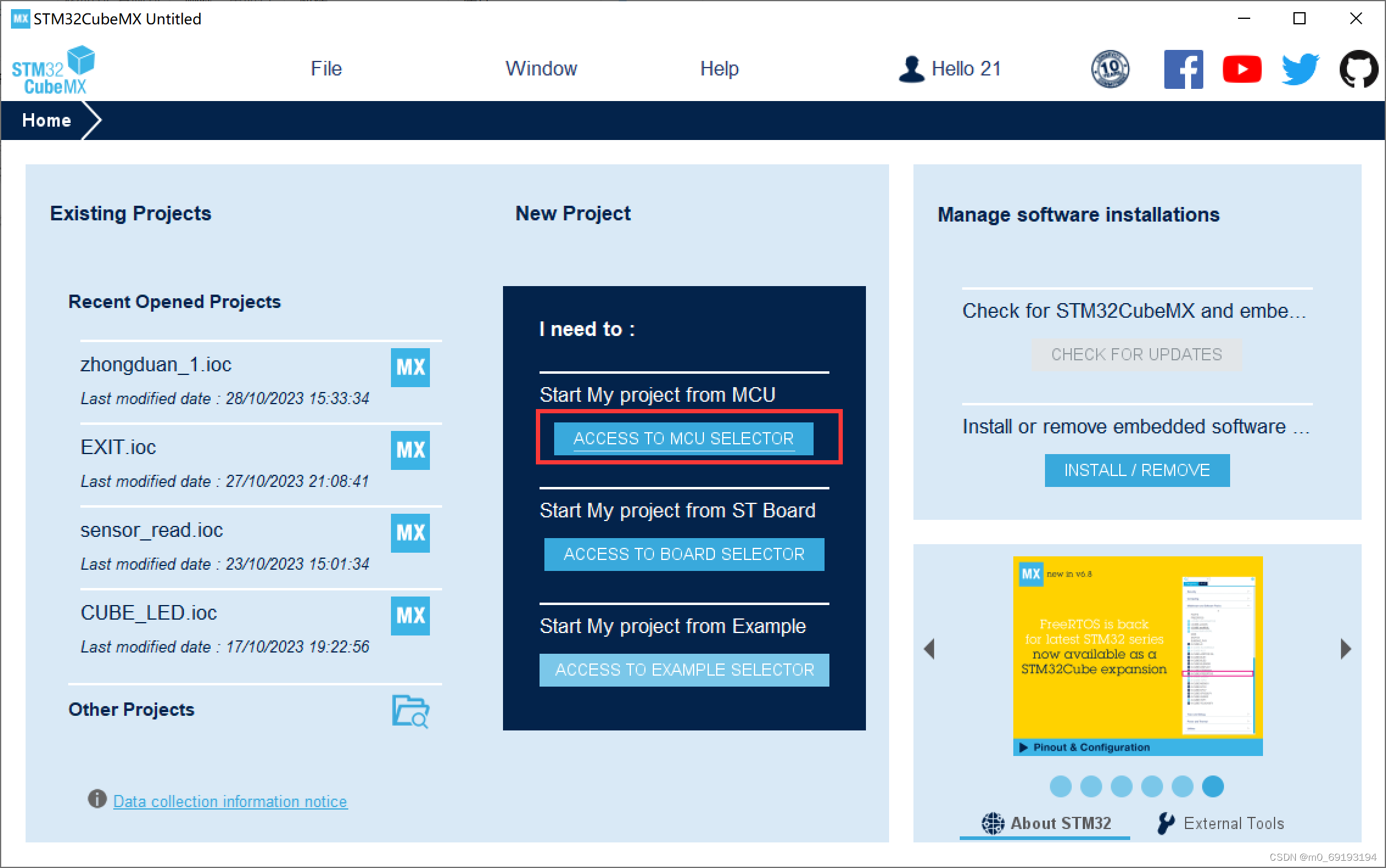Maximize the STM32CubeMX window

pyautogui.click(x=1300, y=19)
